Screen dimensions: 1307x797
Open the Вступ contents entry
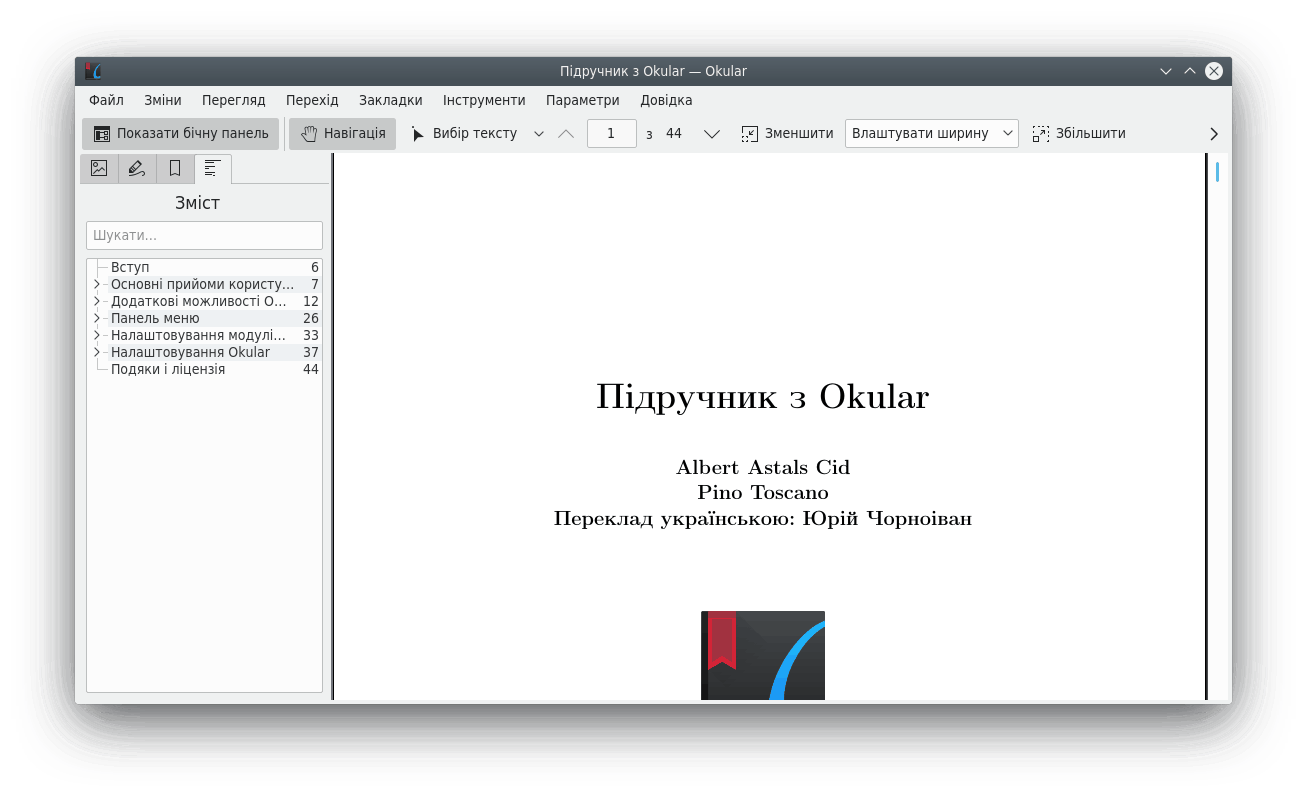coord(130,267)
